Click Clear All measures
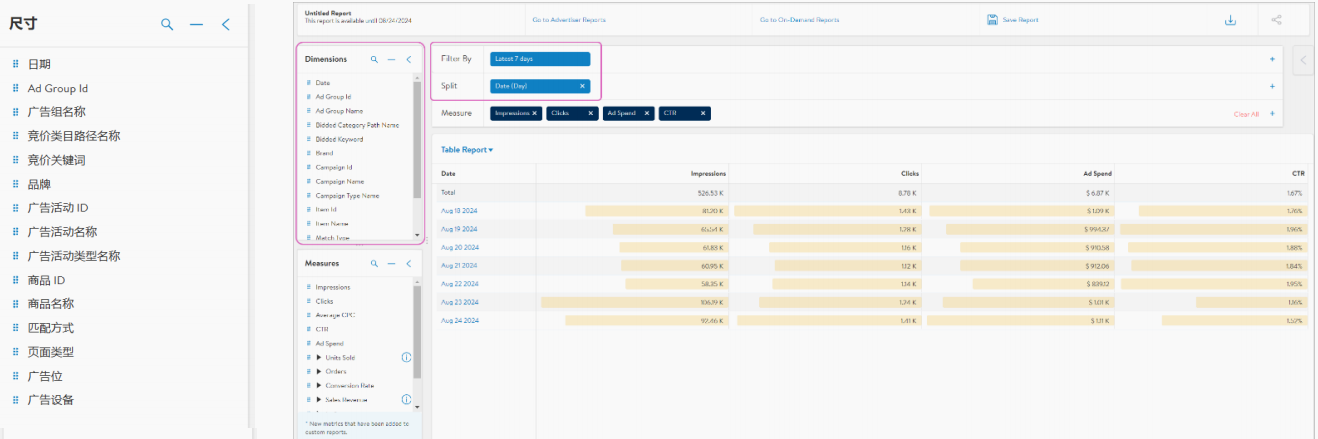1318x439 pixels. click(1246, 114)
